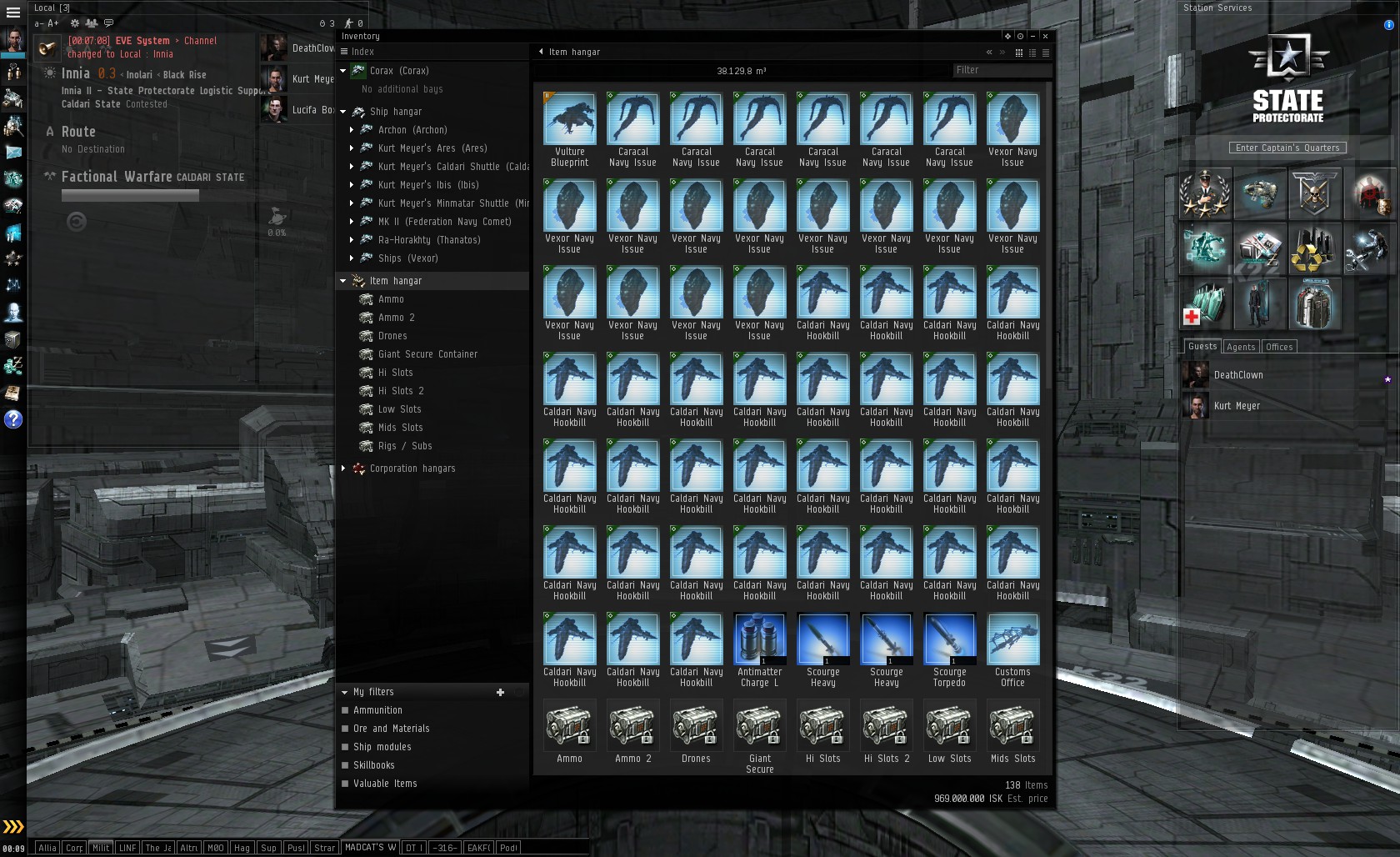Select the Antimatter Charge L item

(760, 649)
